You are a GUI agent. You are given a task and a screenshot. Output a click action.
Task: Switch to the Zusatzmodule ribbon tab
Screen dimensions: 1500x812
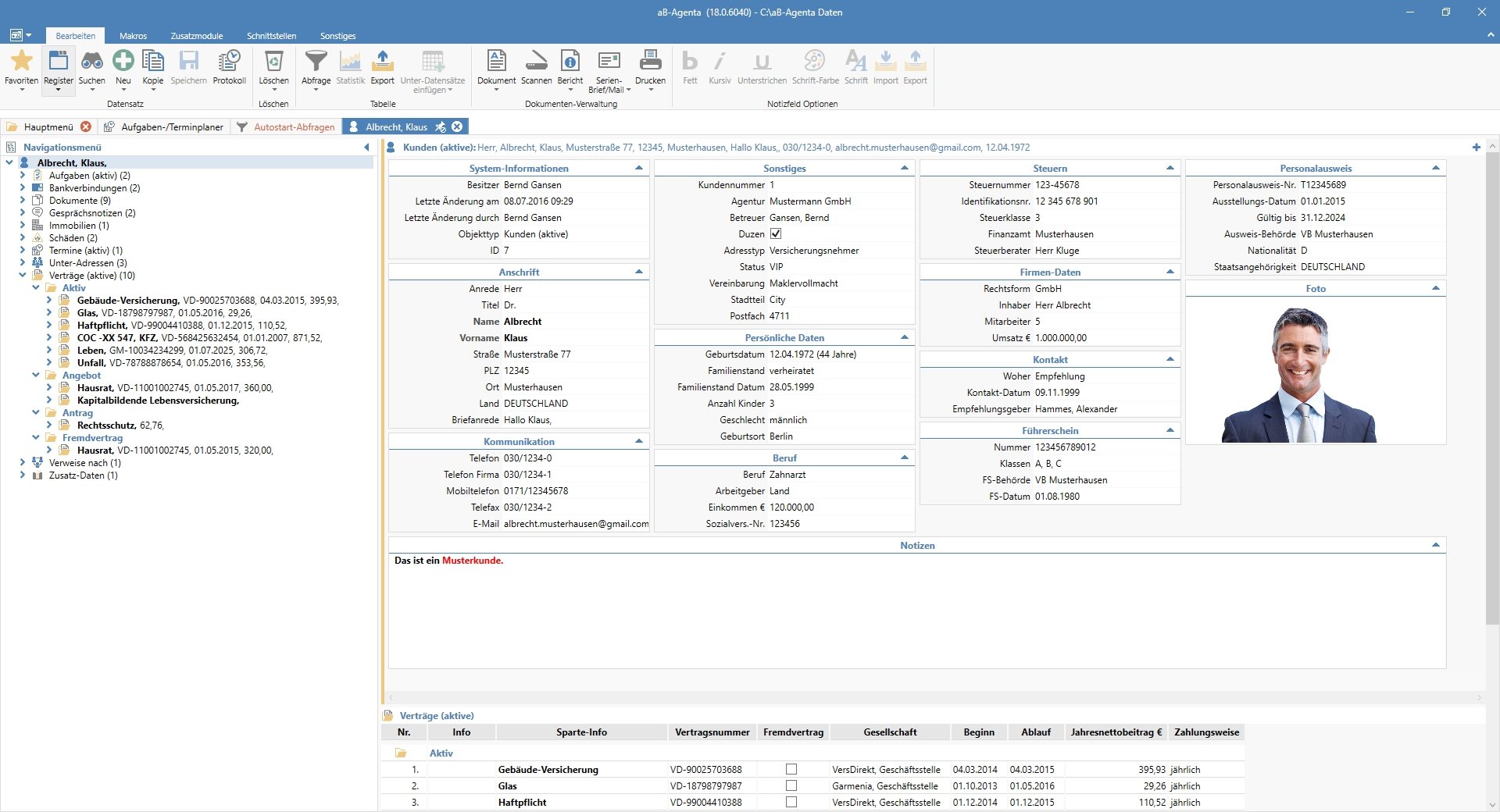click(x=197, y=36)
